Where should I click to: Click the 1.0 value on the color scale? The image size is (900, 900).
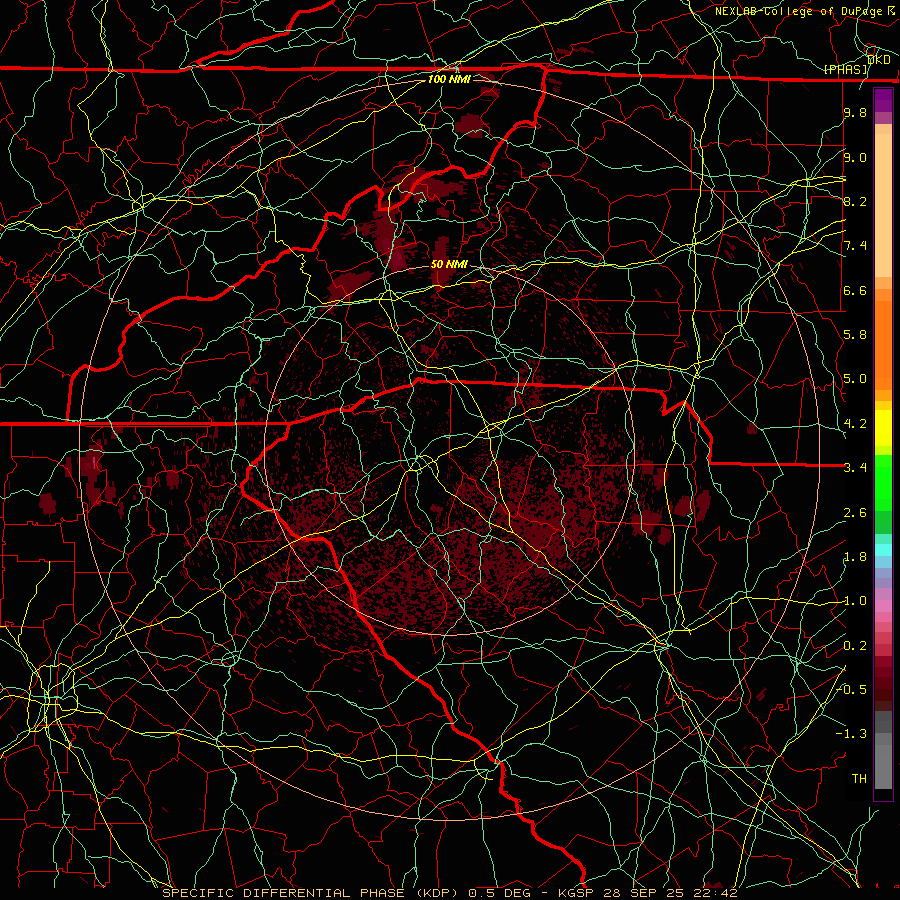(x=855, y=601)
